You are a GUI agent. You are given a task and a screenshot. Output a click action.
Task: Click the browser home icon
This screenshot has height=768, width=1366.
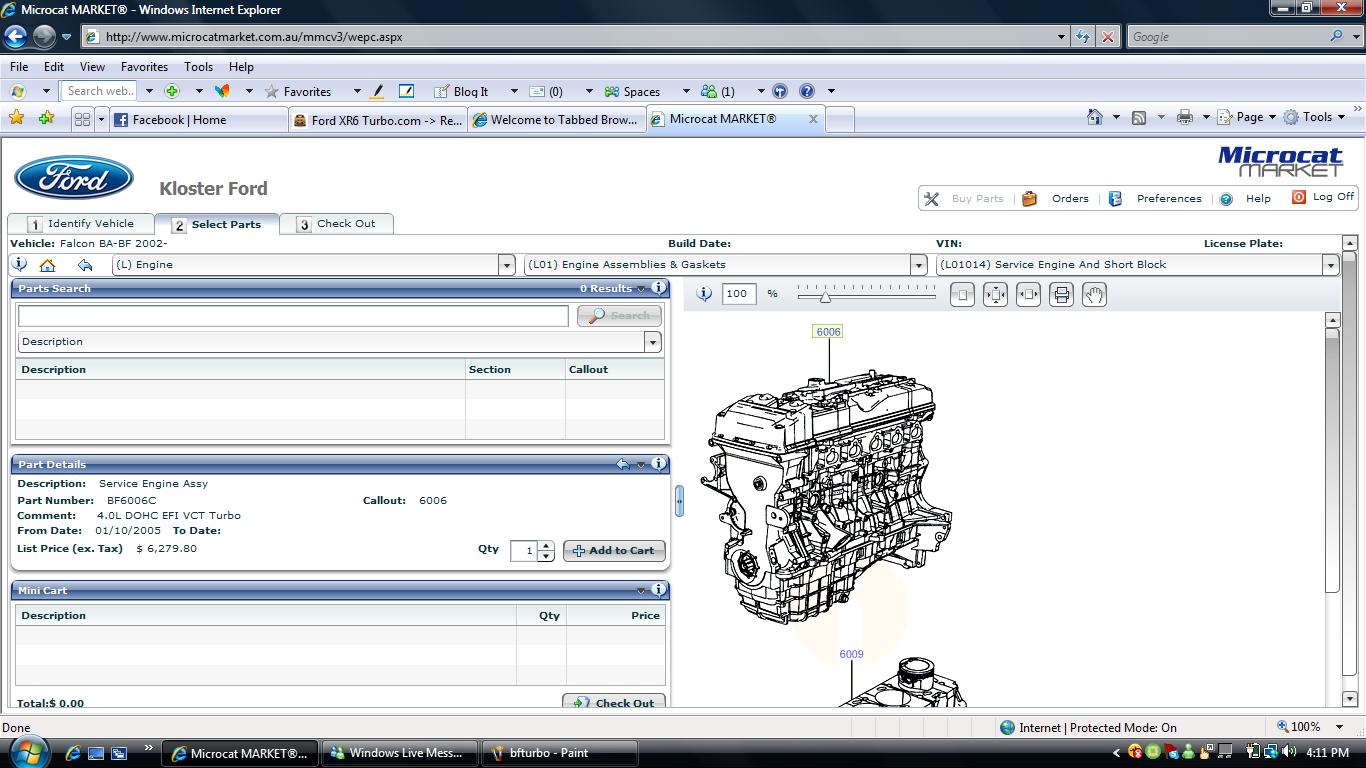(x=1095, y=117)
